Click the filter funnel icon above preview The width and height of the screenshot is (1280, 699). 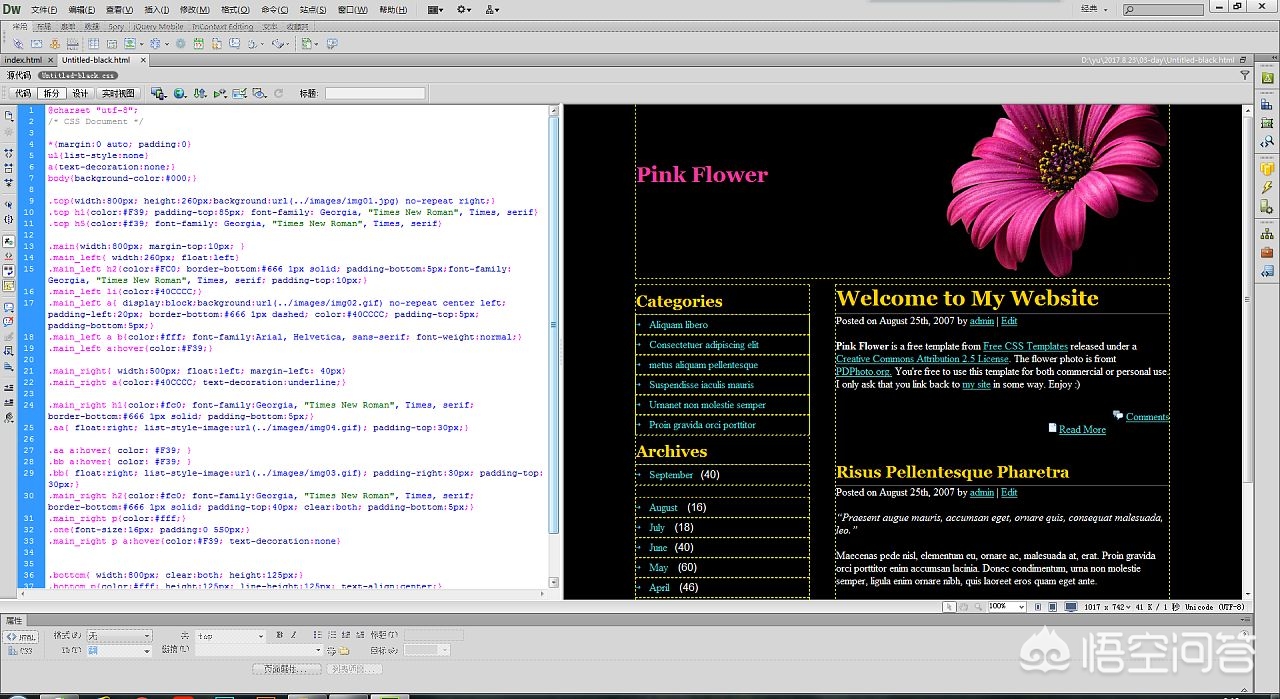click(x=1245, y=75)
